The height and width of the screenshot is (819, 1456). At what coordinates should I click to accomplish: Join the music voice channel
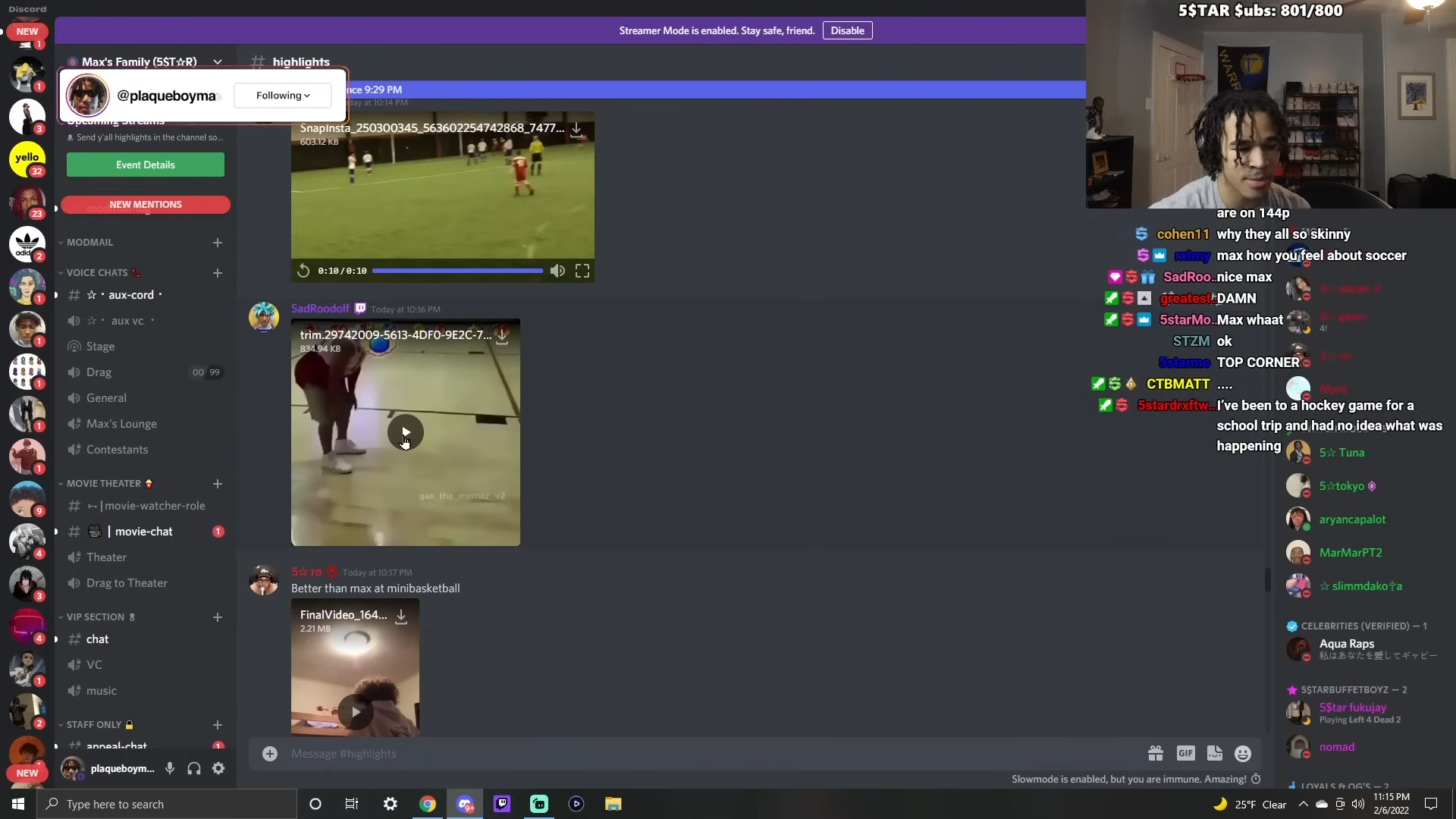[144, 691]
